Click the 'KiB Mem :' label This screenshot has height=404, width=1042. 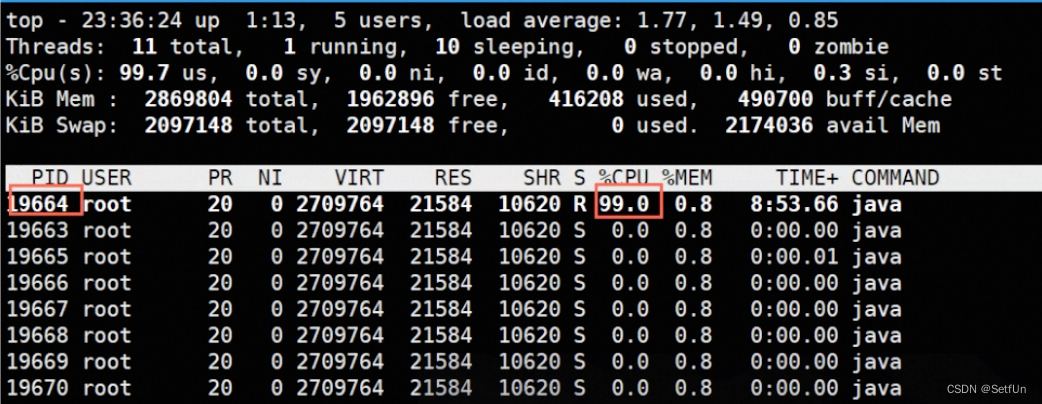coord(62,100)
